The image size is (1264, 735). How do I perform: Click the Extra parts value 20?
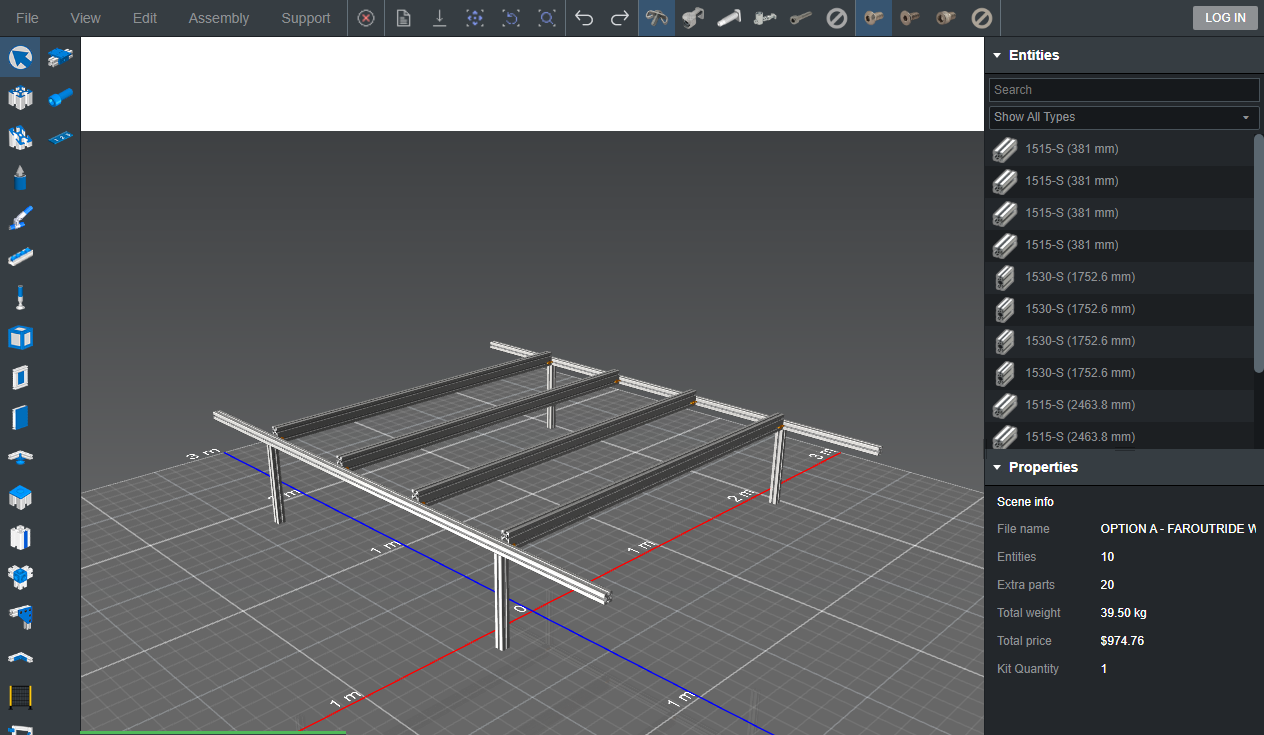click(1107, 585)
